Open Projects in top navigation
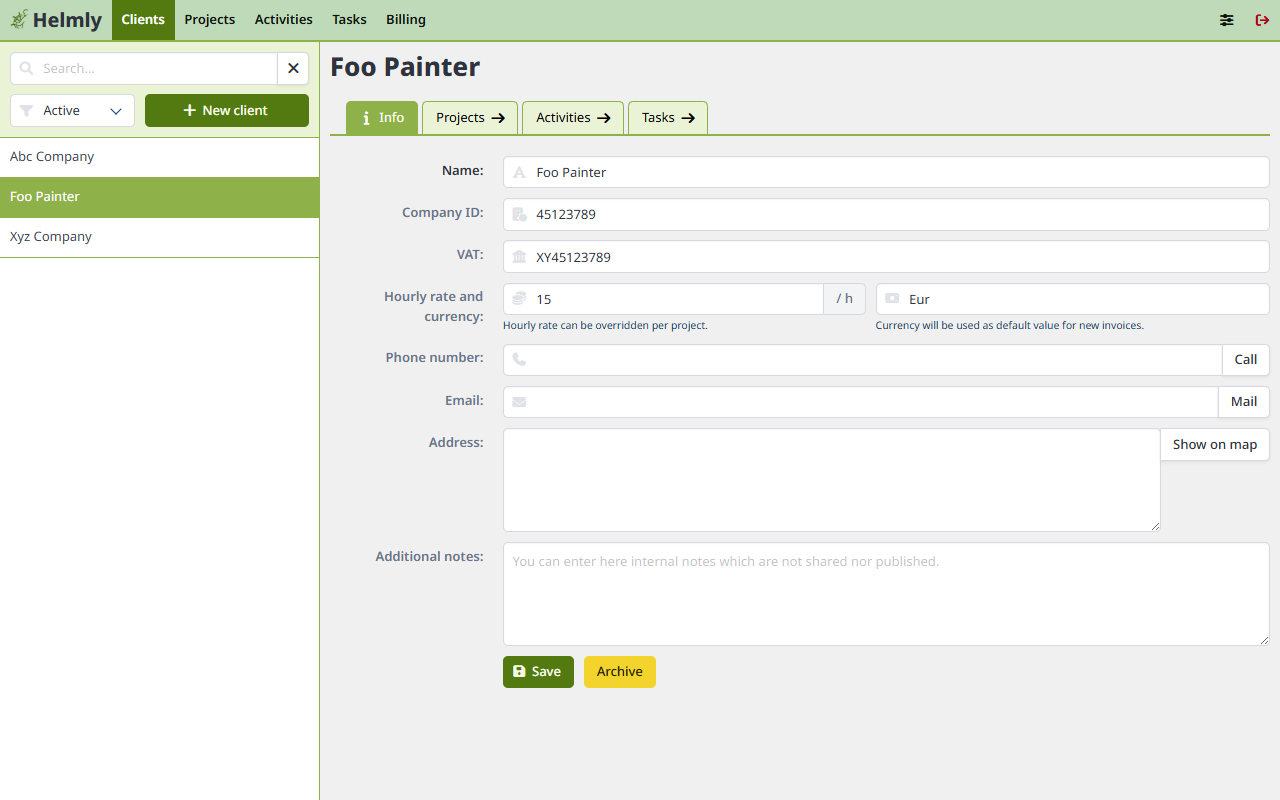This screenshot has width=1280, height=800. point(210,20)
